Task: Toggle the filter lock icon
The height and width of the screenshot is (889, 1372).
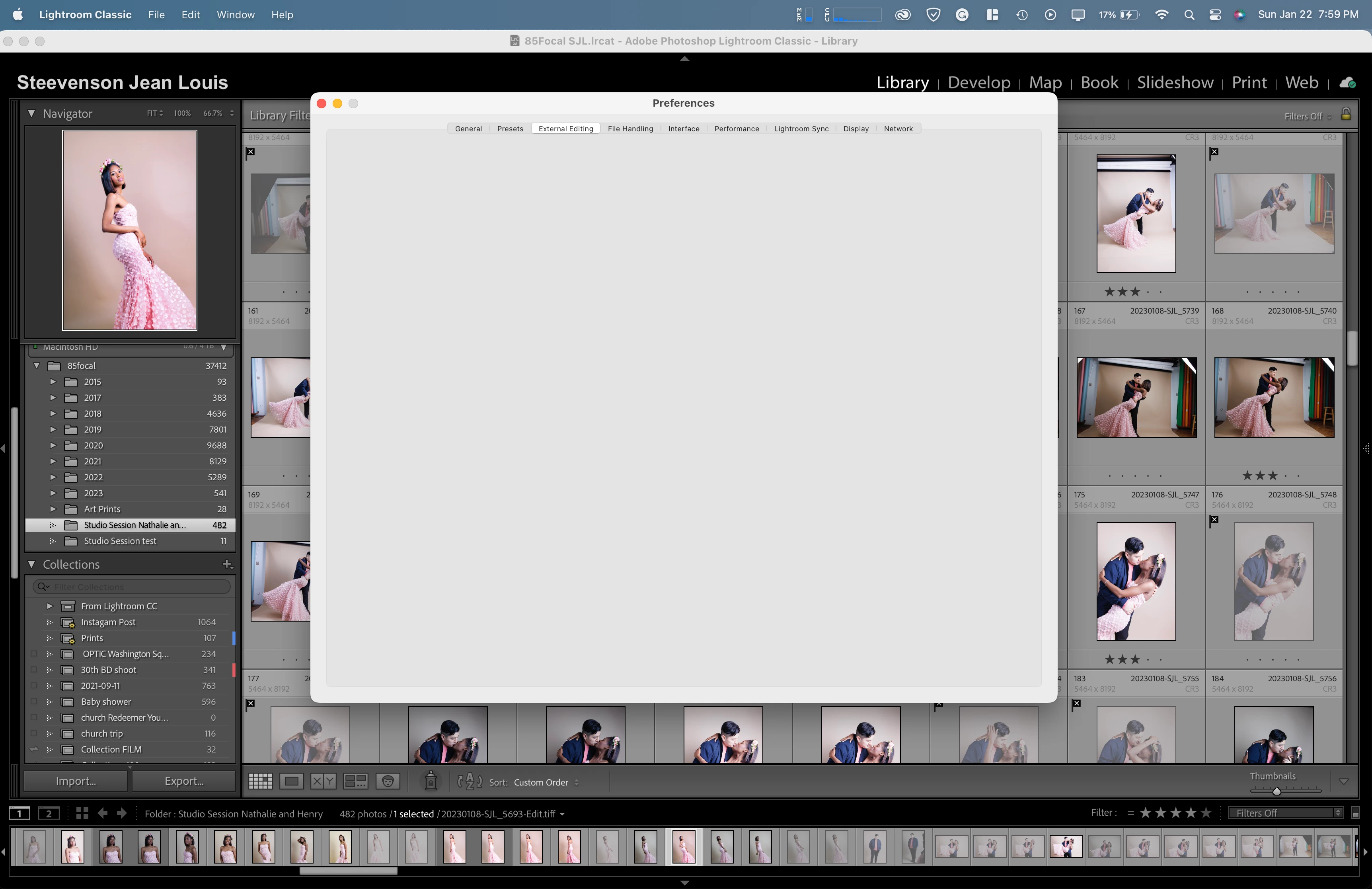Action: coord(1346,114)
